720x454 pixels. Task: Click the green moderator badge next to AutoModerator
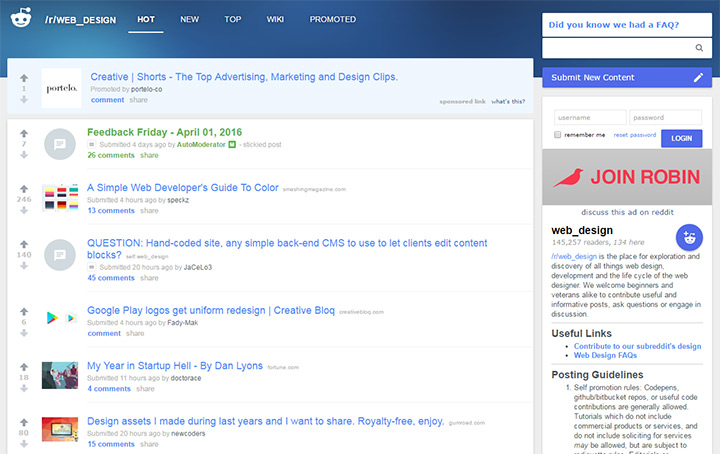click(232, 145)
